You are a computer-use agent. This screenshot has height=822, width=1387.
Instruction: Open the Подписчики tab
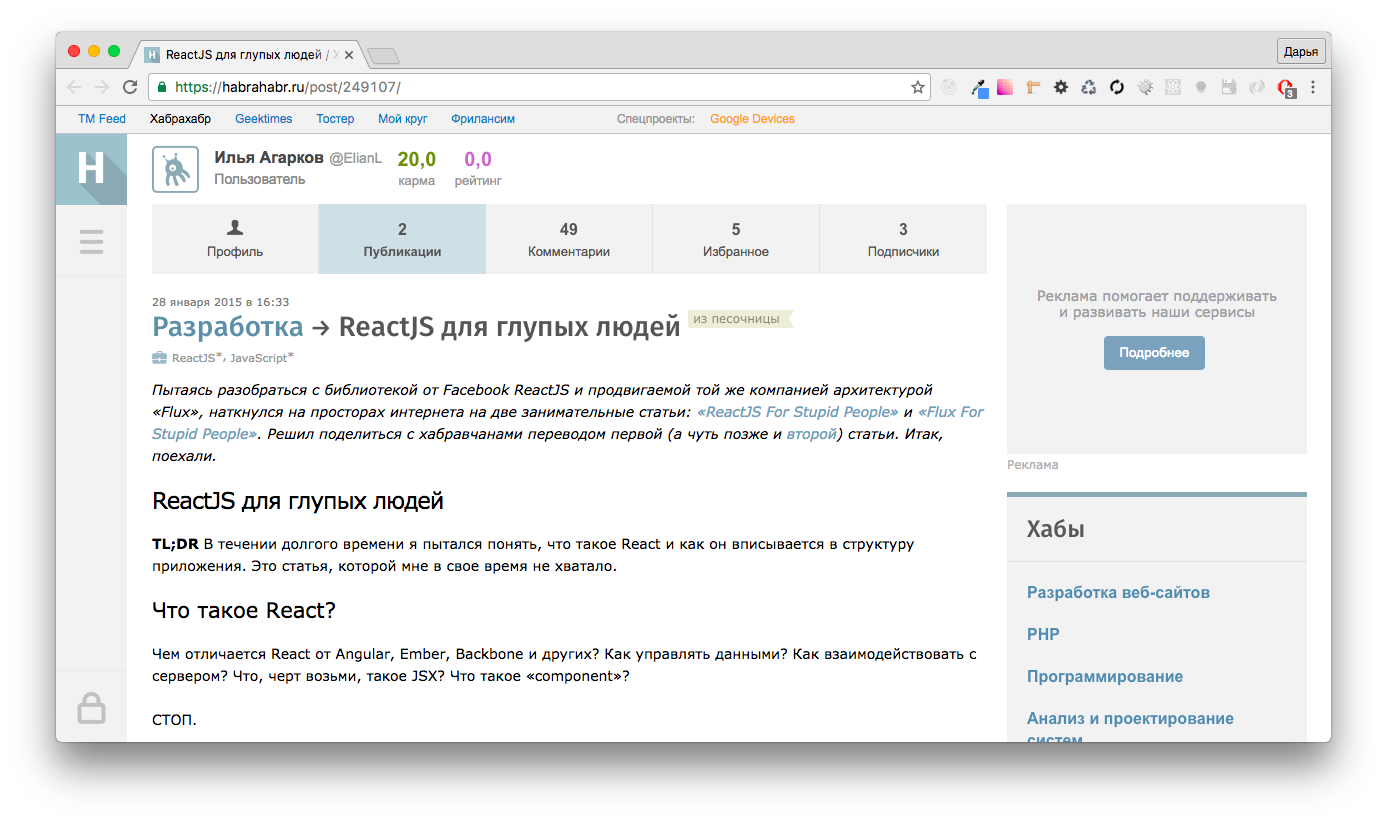[903, 239]
